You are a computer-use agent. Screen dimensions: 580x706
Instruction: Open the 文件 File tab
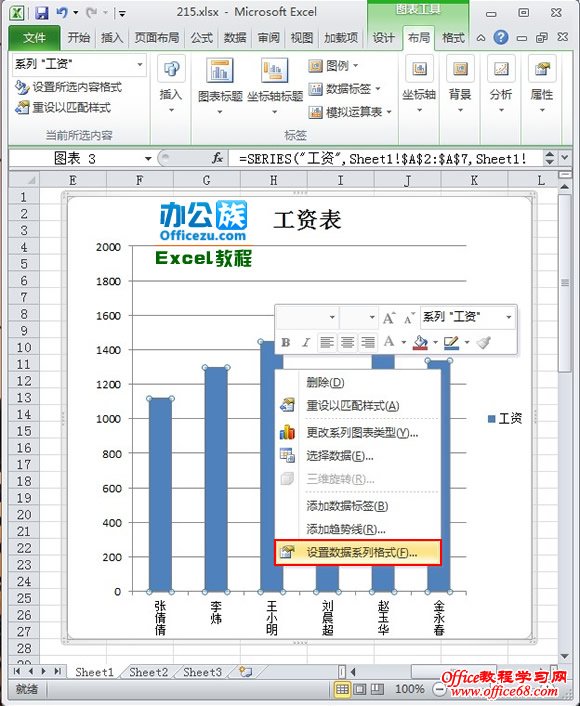[x=34, y=38]
